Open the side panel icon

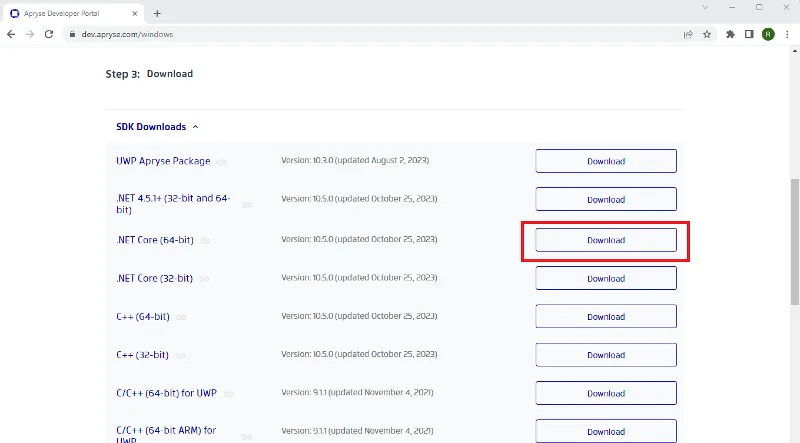coord(749,34)
